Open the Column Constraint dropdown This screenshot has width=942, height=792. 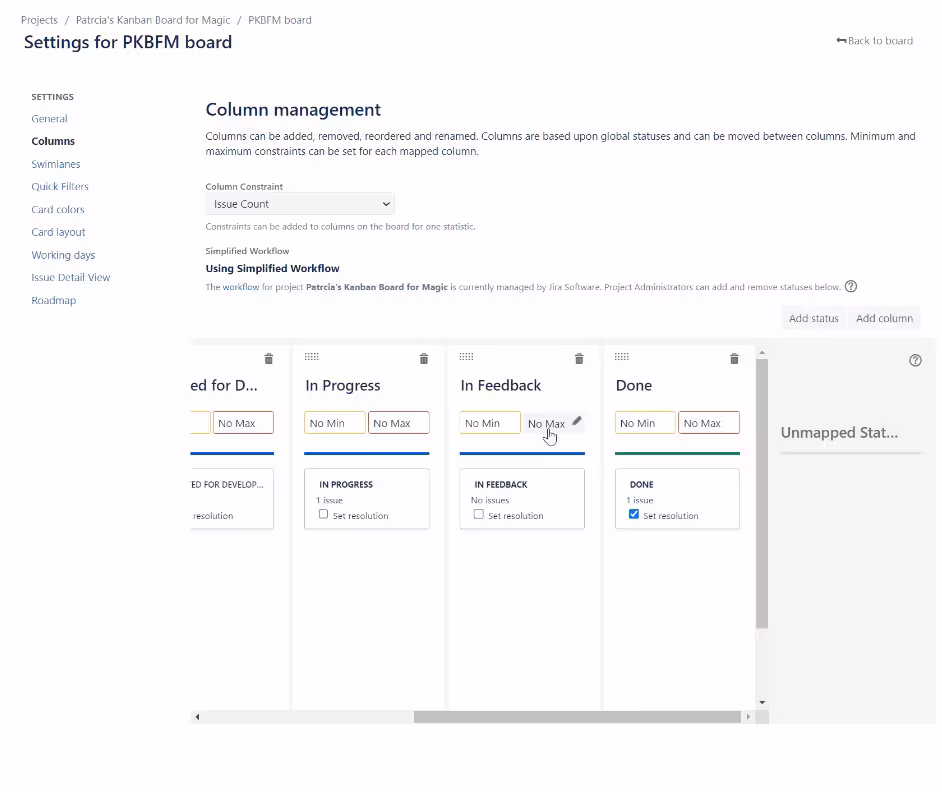tap(300, 204)
